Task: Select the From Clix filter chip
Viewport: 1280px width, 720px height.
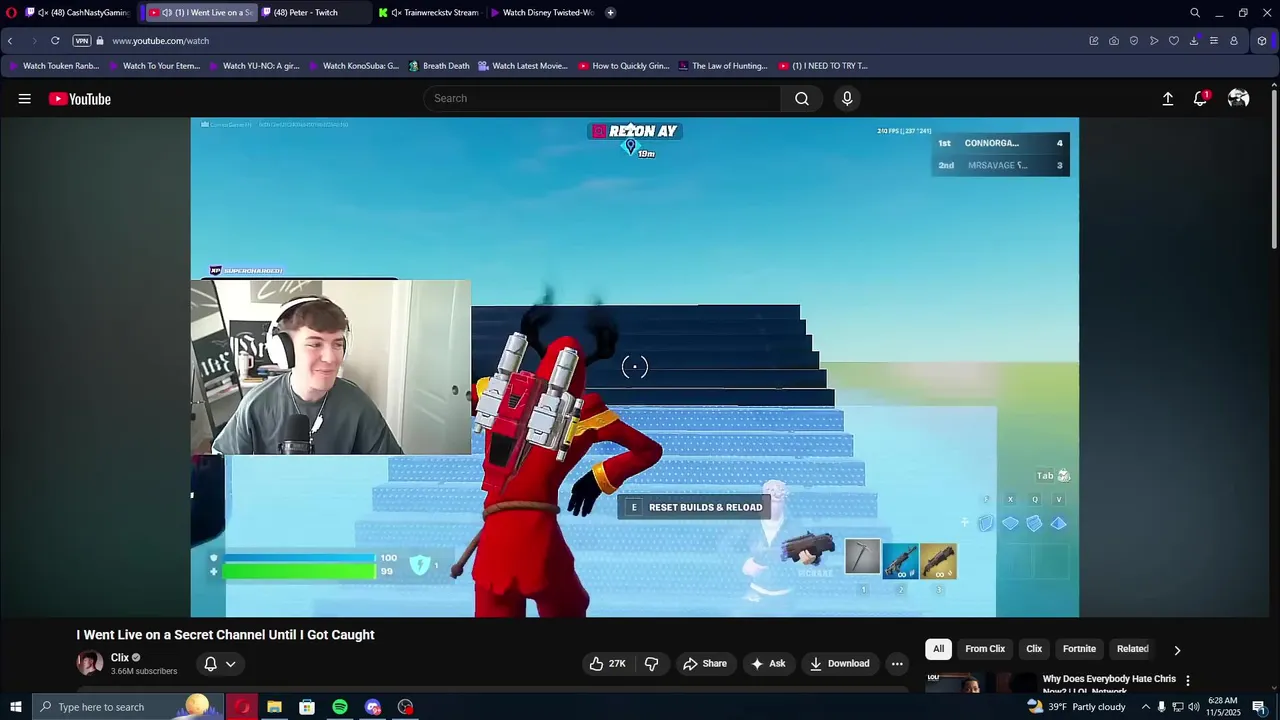Action: 985,649
